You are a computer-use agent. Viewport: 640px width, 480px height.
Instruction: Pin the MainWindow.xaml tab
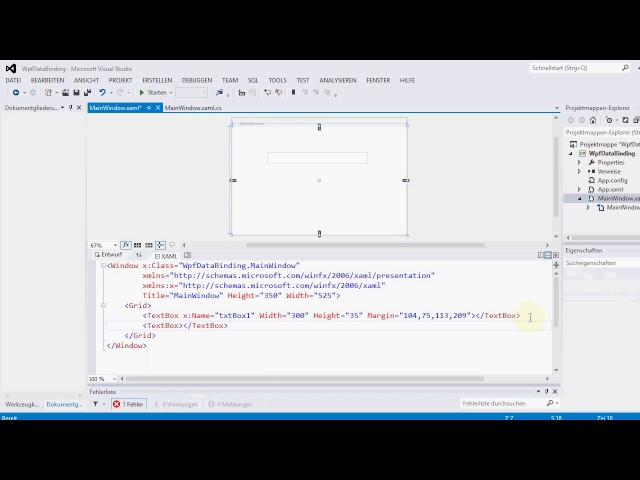click(149, 108)
